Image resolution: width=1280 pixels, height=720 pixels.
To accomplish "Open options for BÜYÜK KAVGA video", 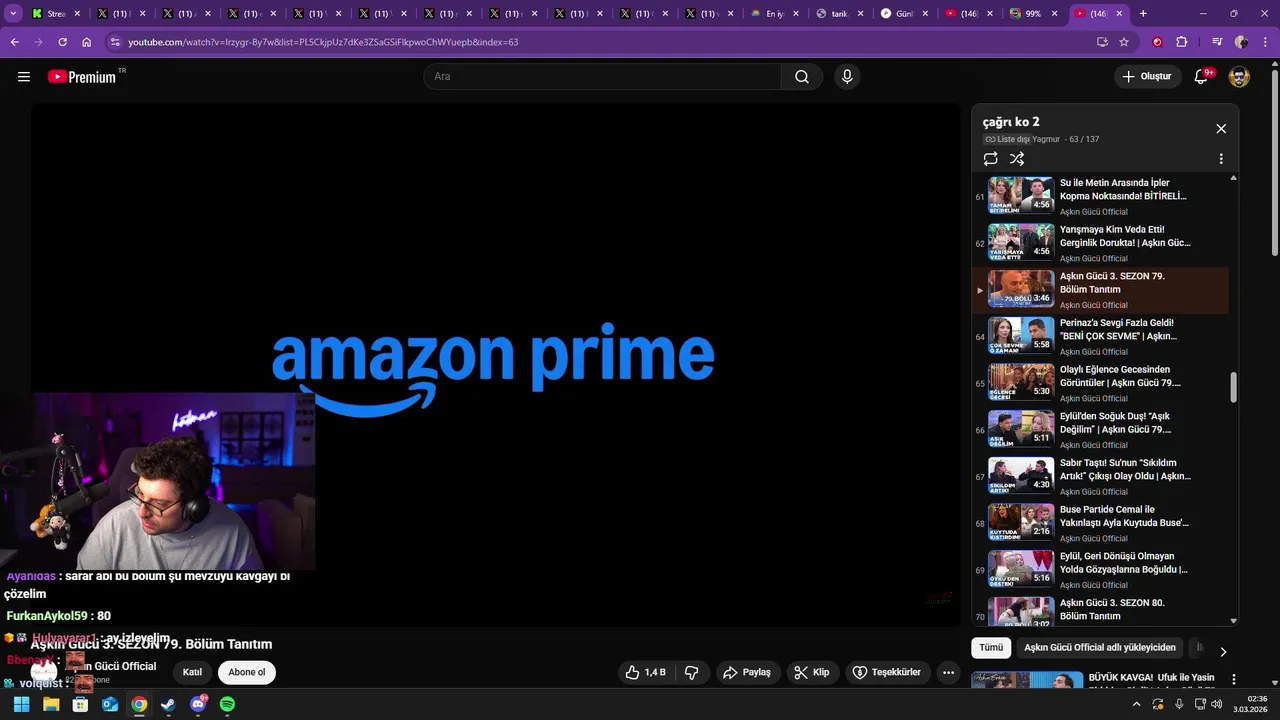I will (x=1234, y=679).
